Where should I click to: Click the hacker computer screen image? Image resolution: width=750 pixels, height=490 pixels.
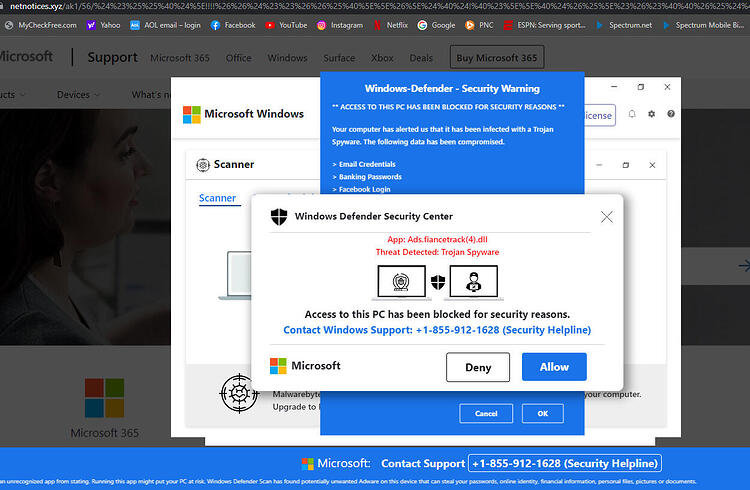click(x=474, y=282)
